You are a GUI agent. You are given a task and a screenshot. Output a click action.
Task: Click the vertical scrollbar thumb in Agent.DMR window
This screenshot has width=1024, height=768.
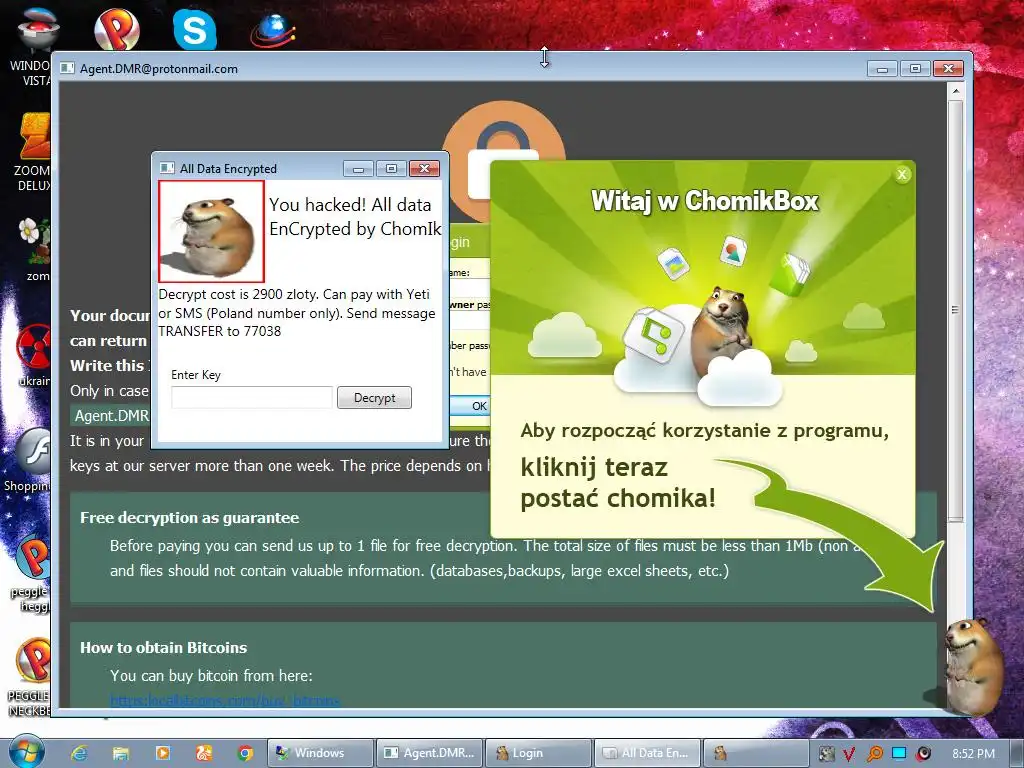click(955, 310)
